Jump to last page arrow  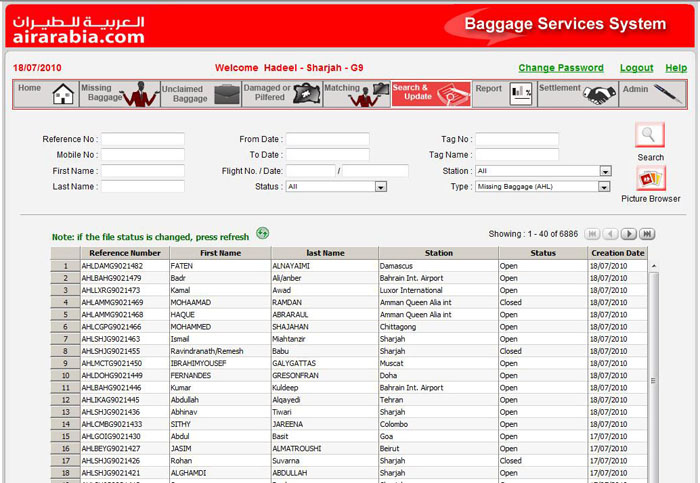click(x=647, y=234)
